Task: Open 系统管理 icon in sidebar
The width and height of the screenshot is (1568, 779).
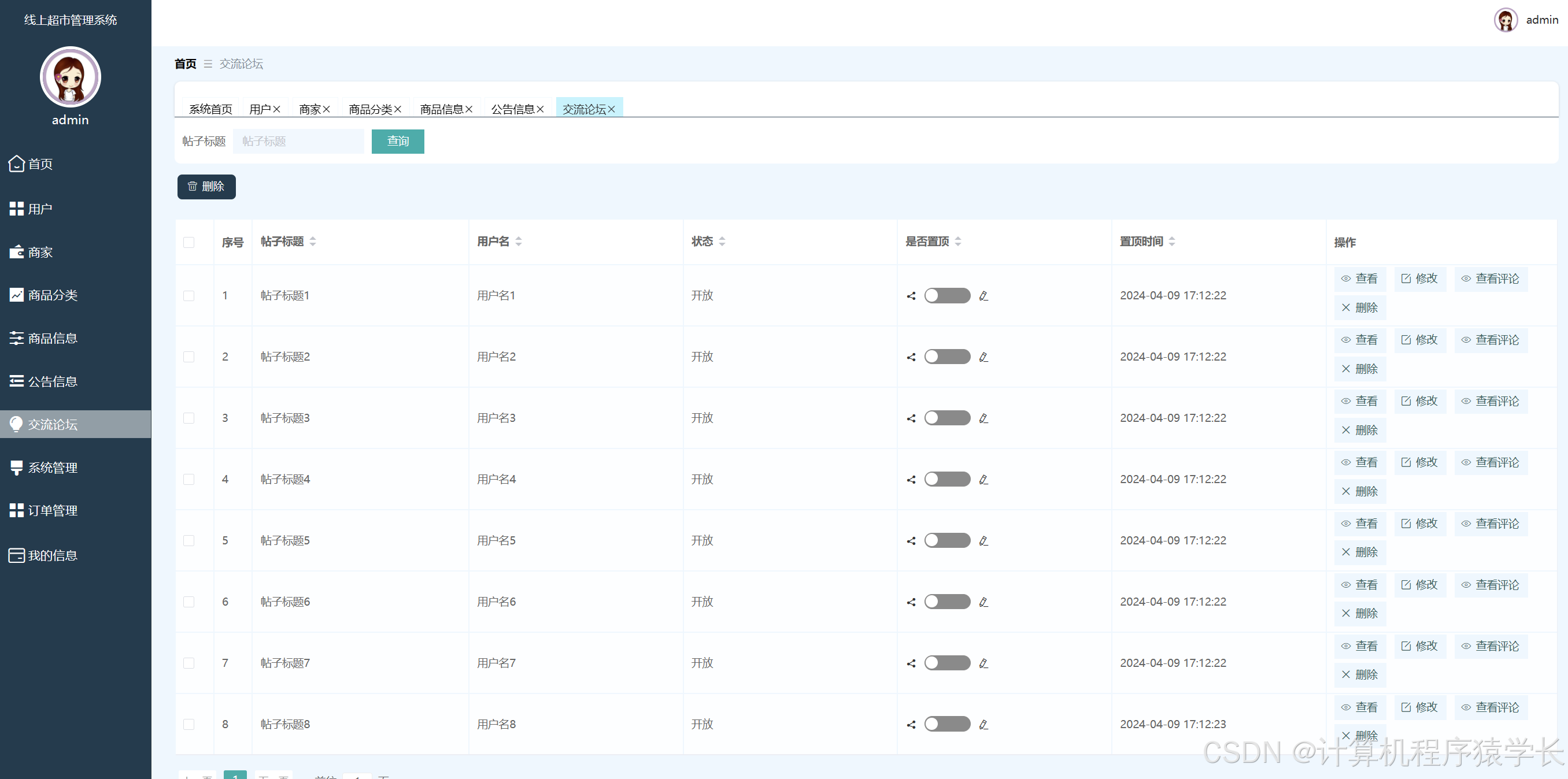Action: [x=16, y=468]
